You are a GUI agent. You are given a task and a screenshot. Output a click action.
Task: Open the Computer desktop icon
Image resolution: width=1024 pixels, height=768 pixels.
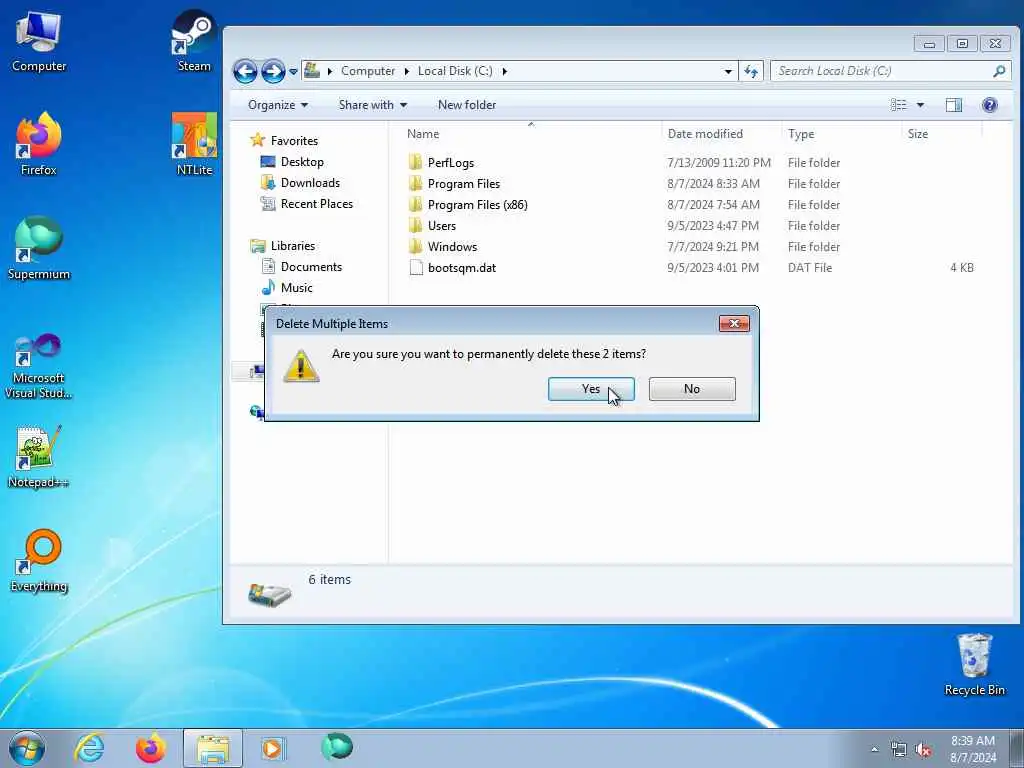(x=39, y=42)
